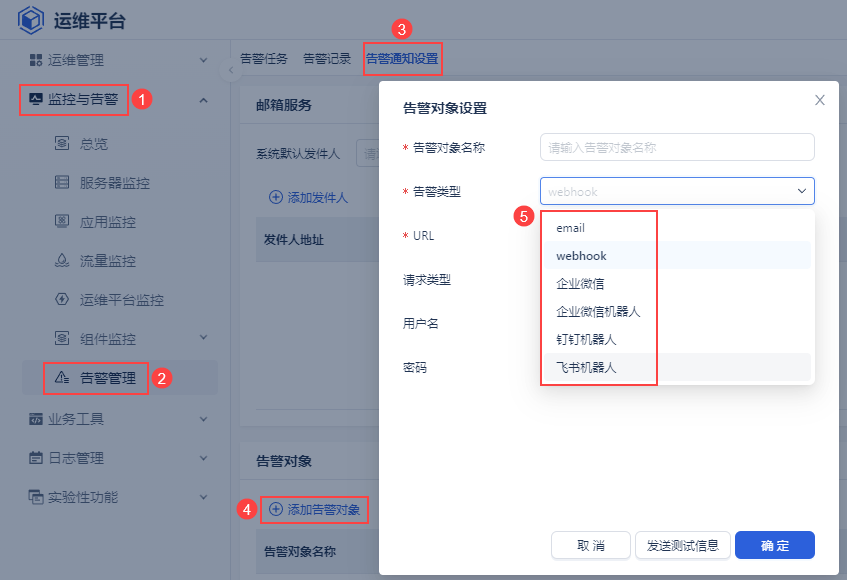Click the 监控与告警 monitor icon
This screenshot has width=847, height=580.
coord(36,99)
